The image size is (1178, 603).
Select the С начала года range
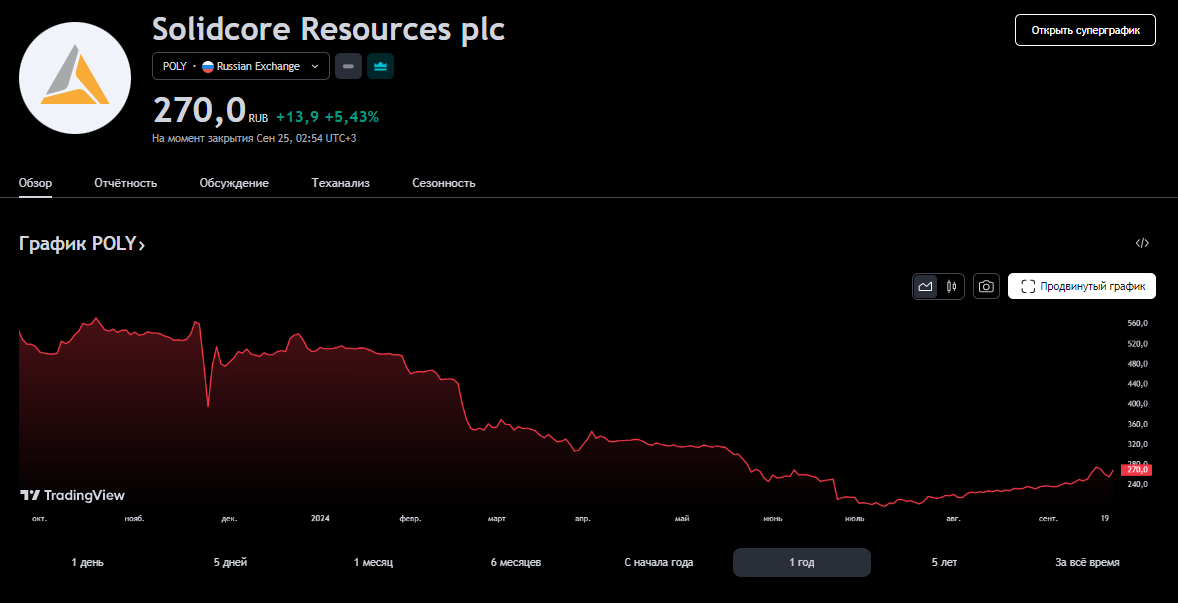[x=659, y=562]
